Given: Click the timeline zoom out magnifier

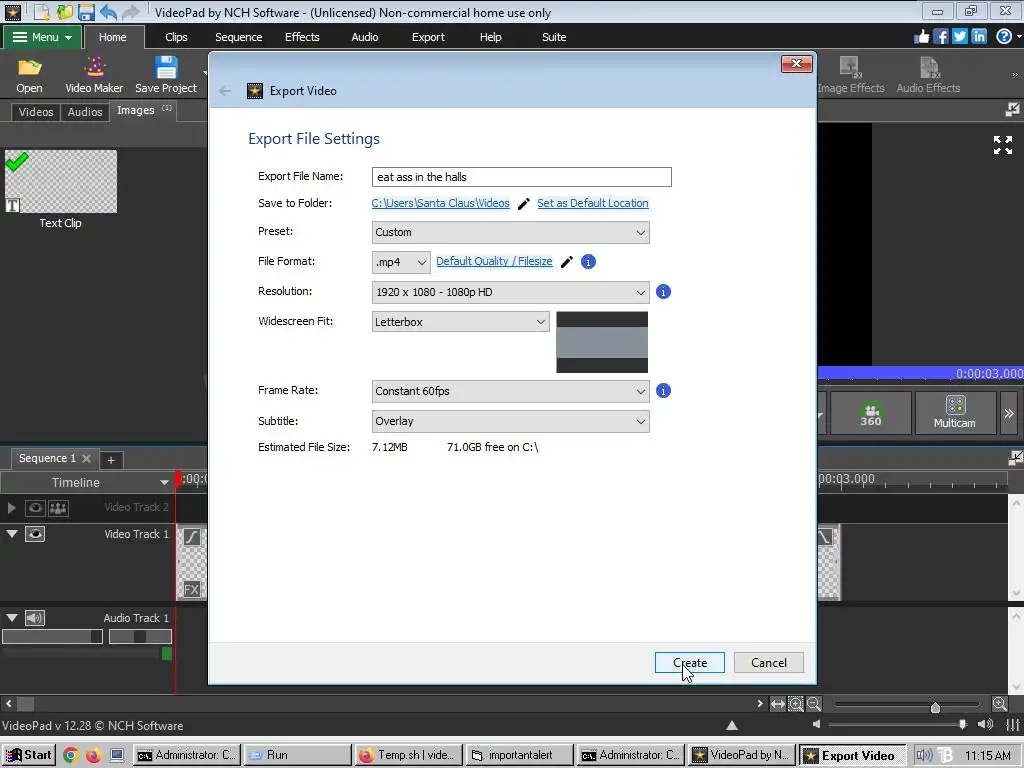Looking at the screenshot, I should [814, 704].
